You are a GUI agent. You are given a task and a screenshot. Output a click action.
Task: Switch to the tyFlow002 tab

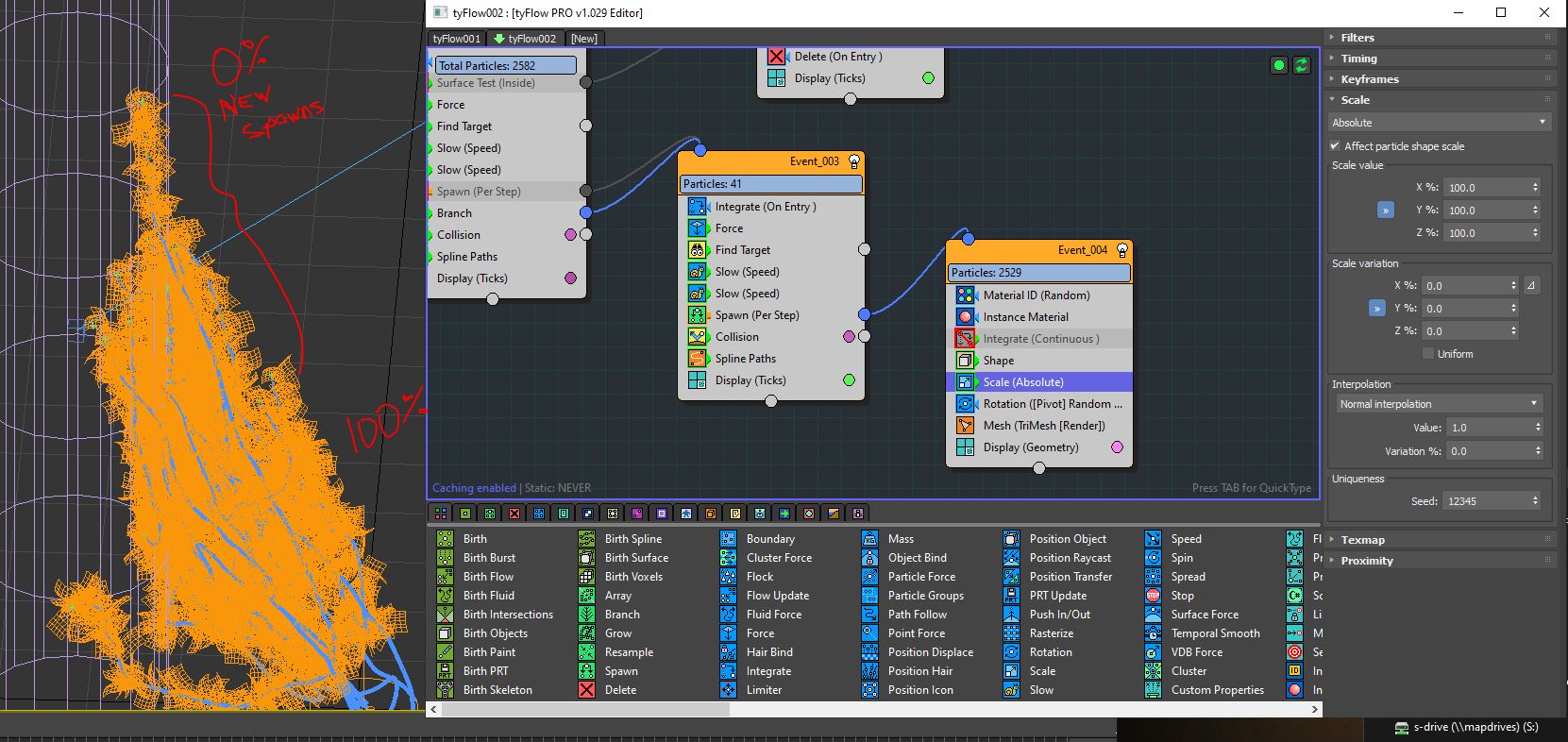526,39
